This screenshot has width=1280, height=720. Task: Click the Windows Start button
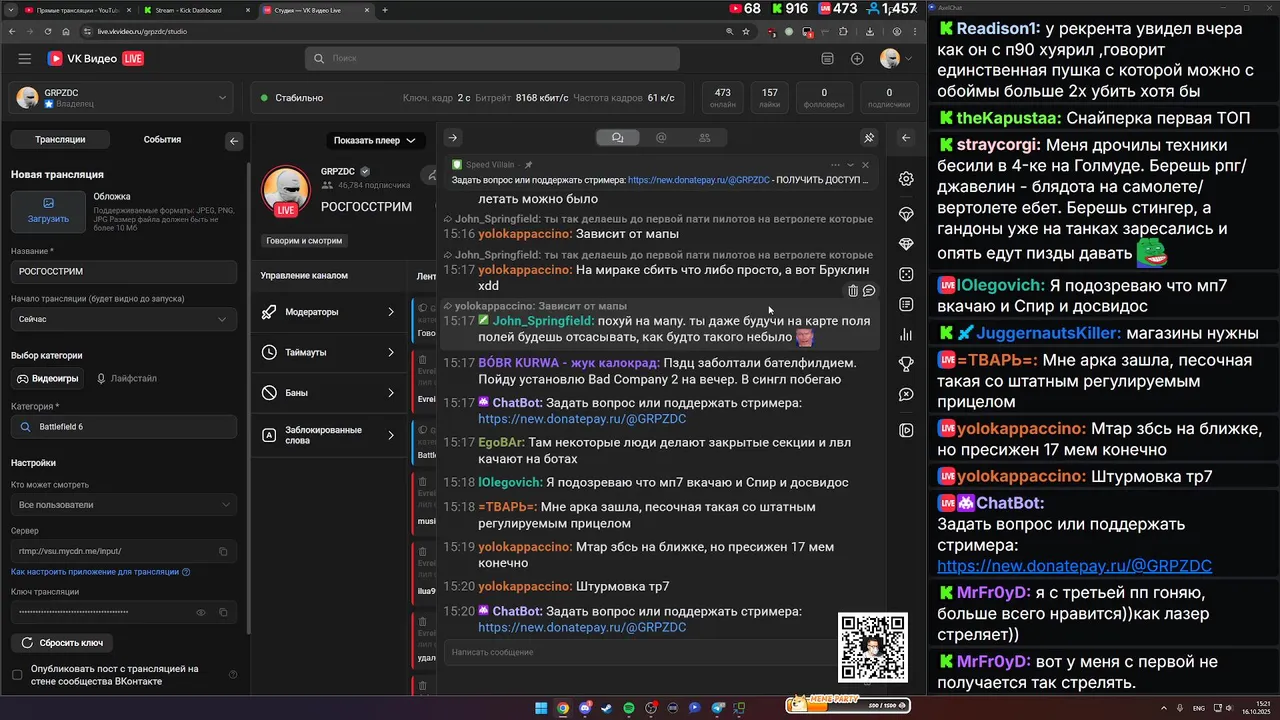tap(541, 708)
